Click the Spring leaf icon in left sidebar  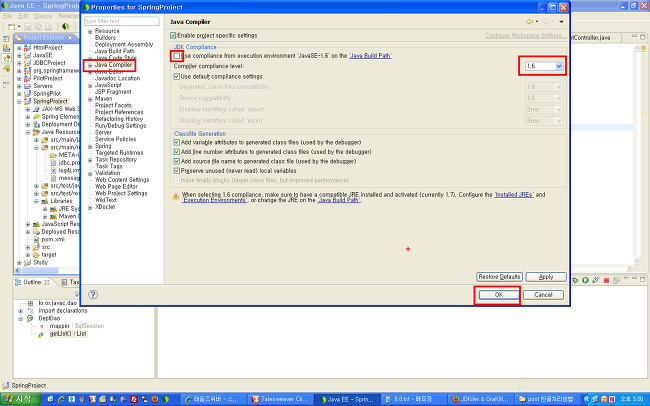[x=7, y=68]
